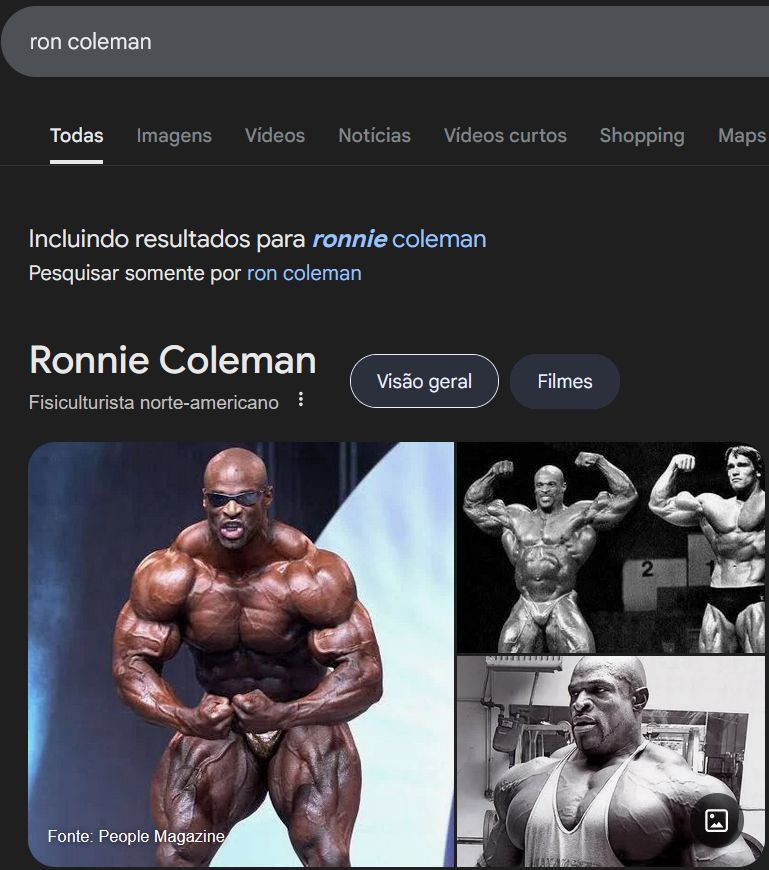
Task: Open the black-and-white double biceps pose photo
Action: (611, 548)
